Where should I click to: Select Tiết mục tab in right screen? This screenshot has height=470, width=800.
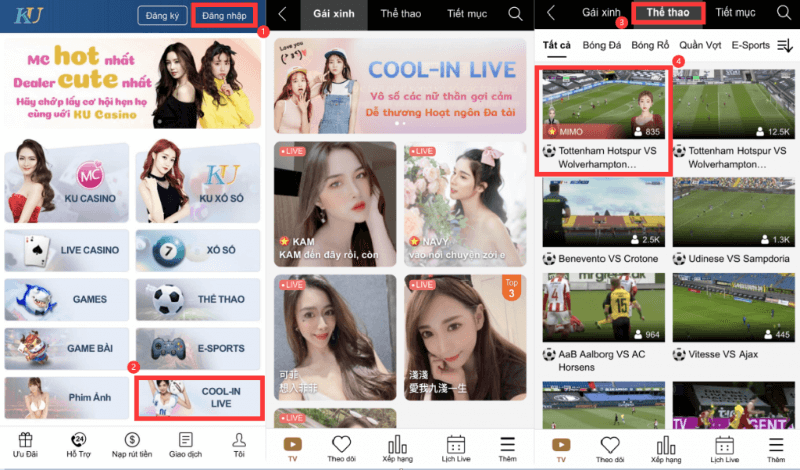735,13
